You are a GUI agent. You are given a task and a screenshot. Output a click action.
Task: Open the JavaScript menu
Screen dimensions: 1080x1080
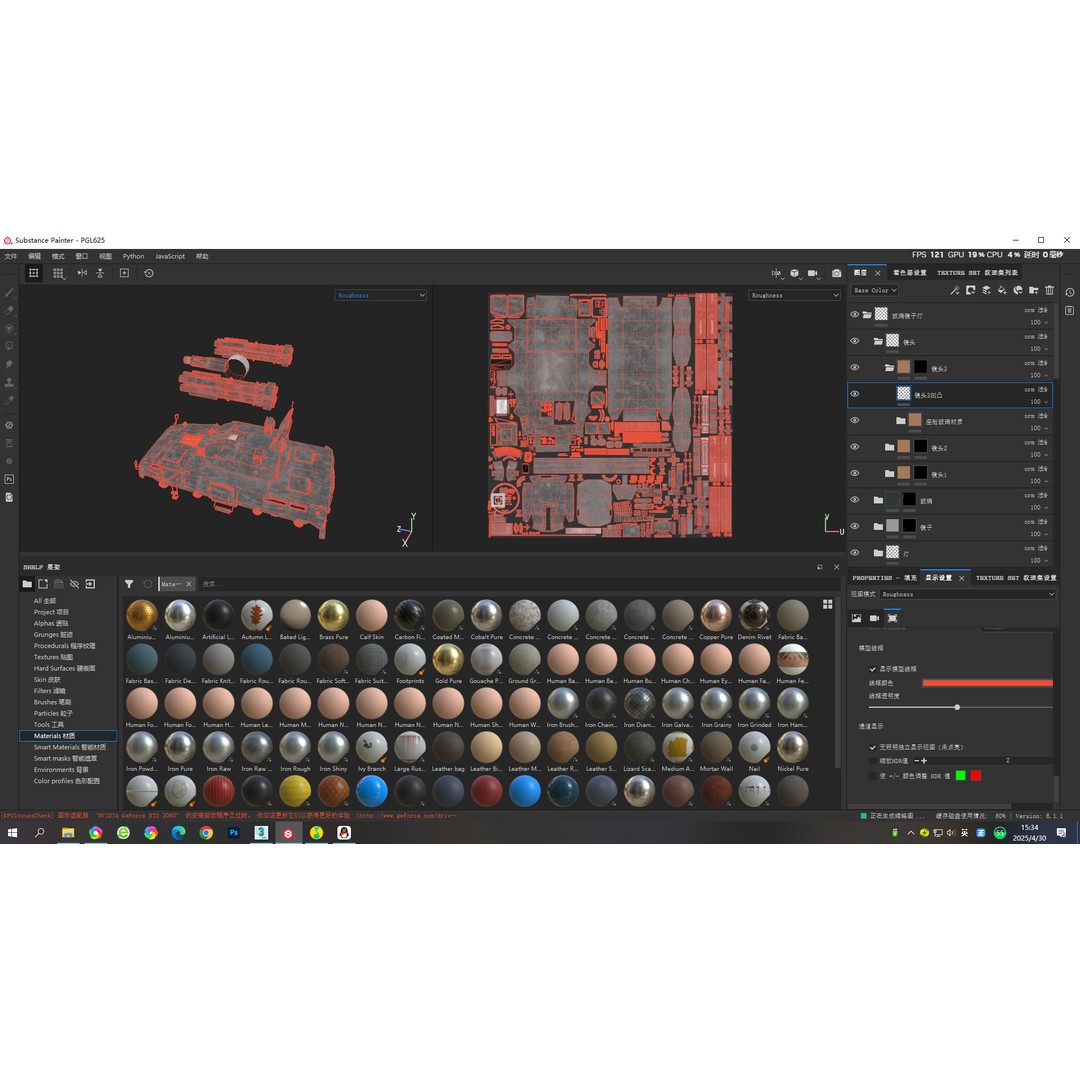170,256
